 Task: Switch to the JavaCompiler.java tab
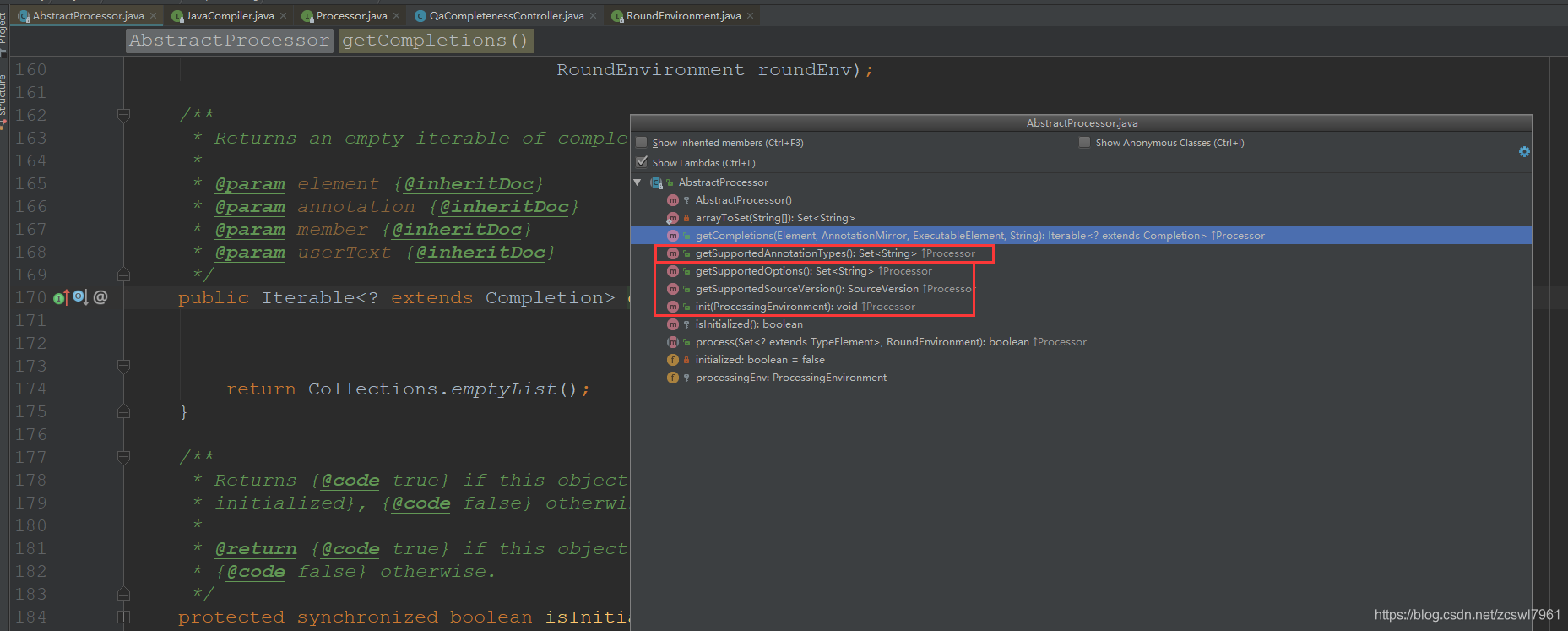(x=230, y=16)
